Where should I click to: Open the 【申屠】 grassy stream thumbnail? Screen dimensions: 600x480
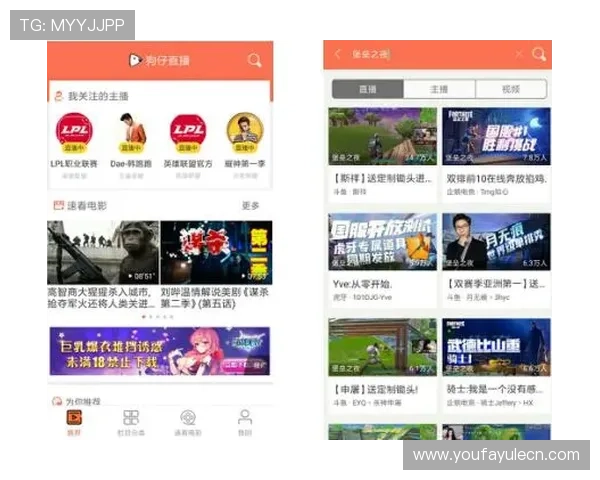coord(382,347)
